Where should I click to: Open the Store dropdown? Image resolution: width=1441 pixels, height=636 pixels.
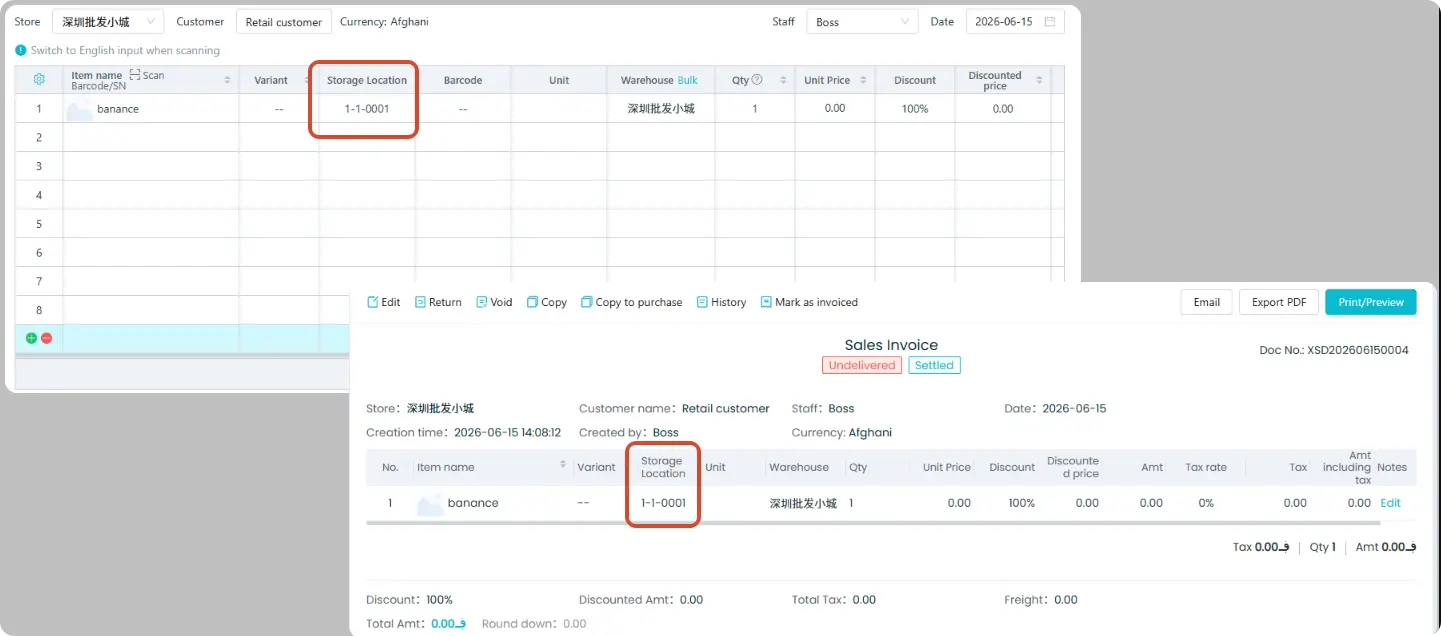pos(108,22)
